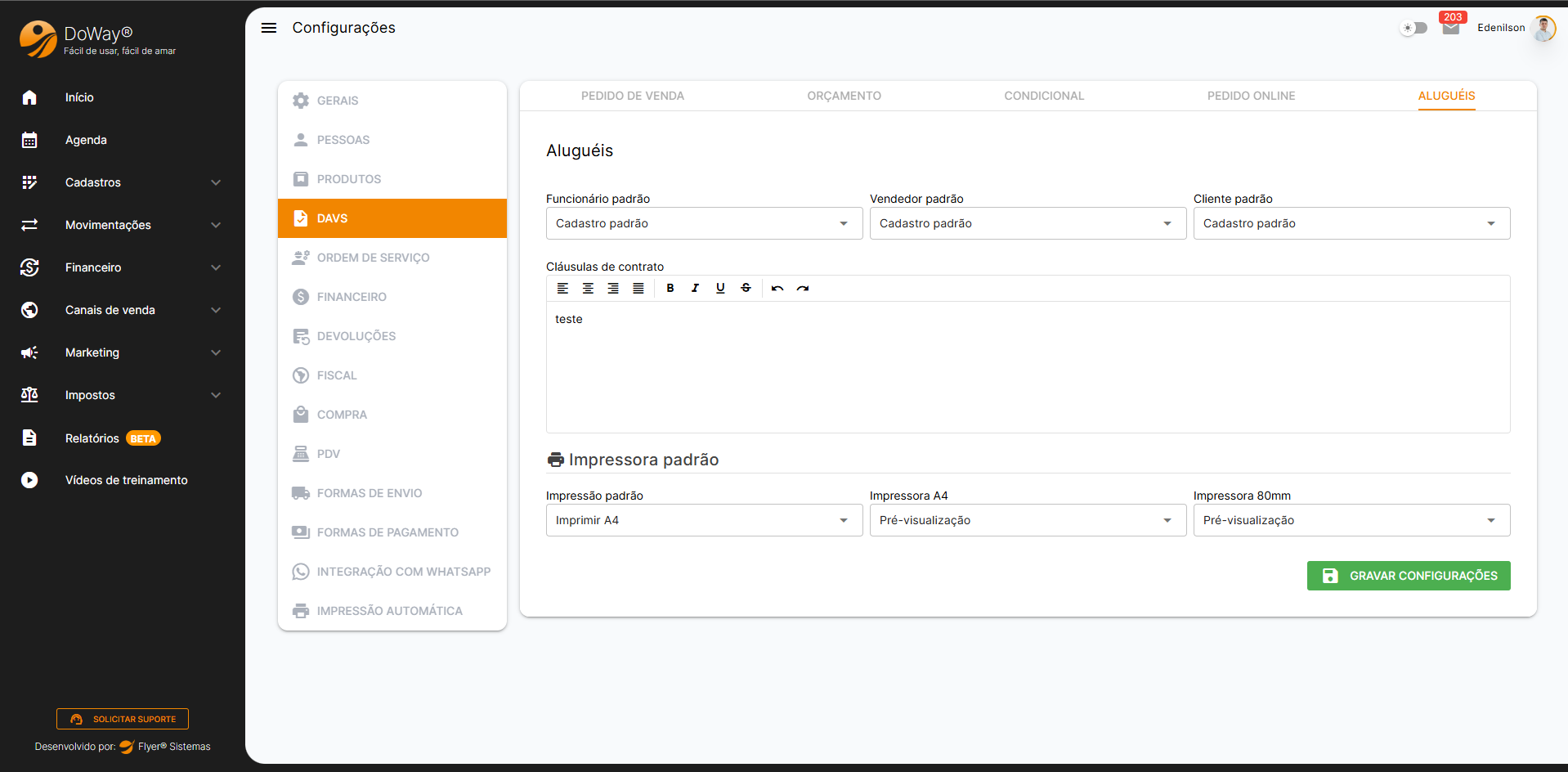This screenshot has height=772, width=1568.
Task: Justify the contract clauses text
Action: coord(638,288)
